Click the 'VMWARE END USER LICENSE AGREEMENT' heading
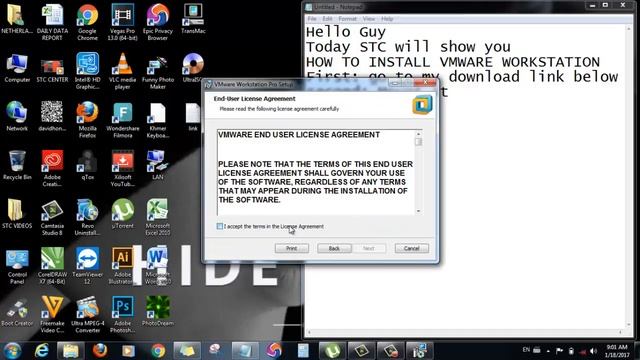This screenshot has height=360, width=640. 299,135
